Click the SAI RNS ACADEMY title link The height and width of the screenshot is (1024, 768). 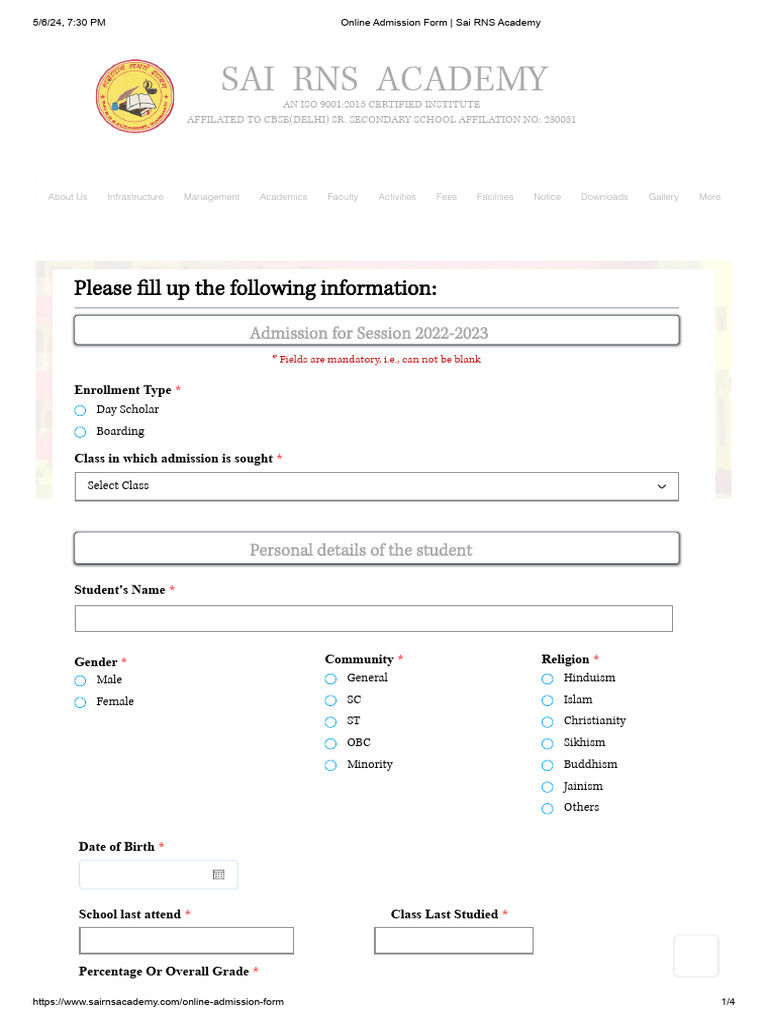tap(384, 79)
